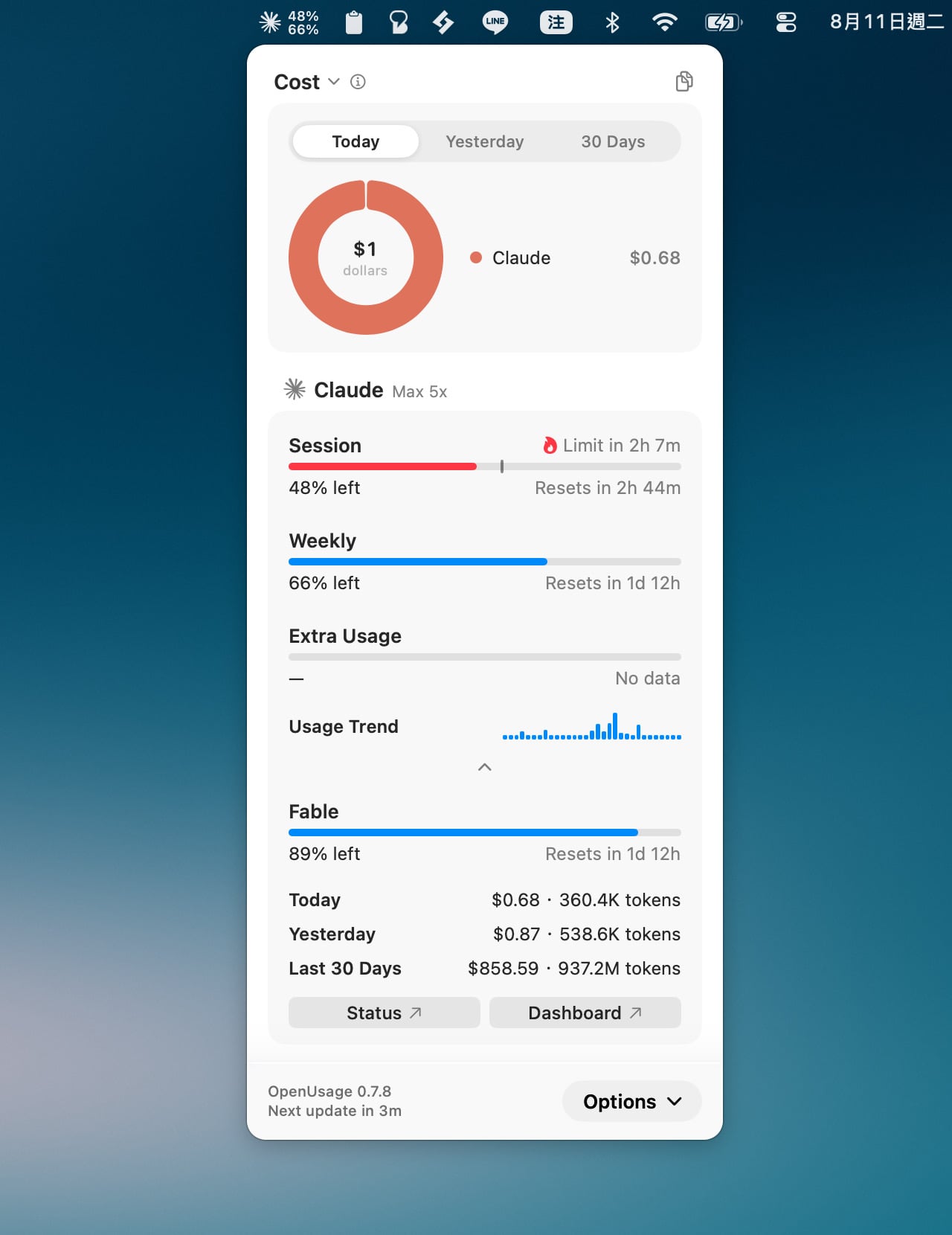Click the "$0.68" Claude cost value
This screenshot has width=952, height=1235.
655,257
